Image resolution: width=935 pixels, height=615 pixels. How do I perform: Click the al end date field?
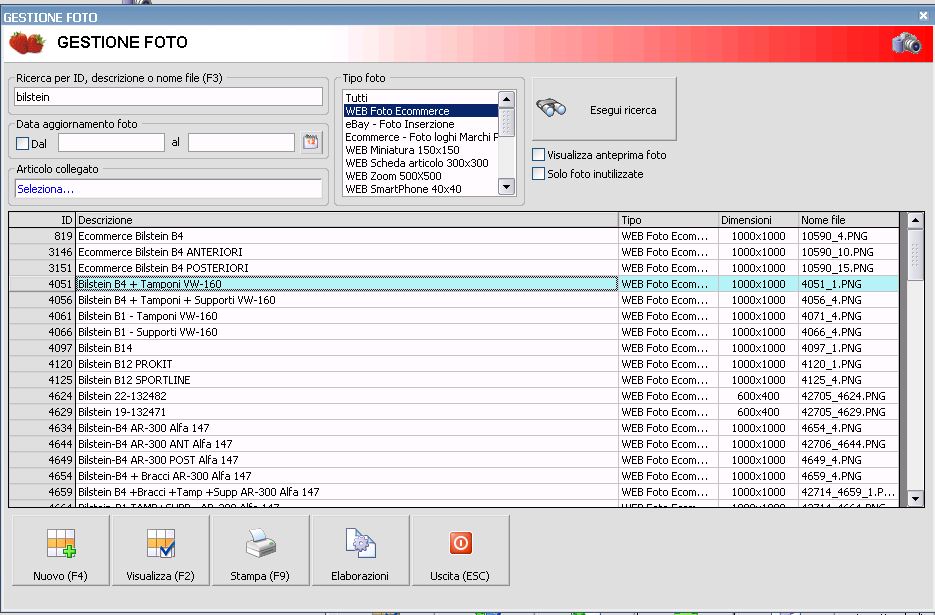pyautogui.click(x=242, y=143)
